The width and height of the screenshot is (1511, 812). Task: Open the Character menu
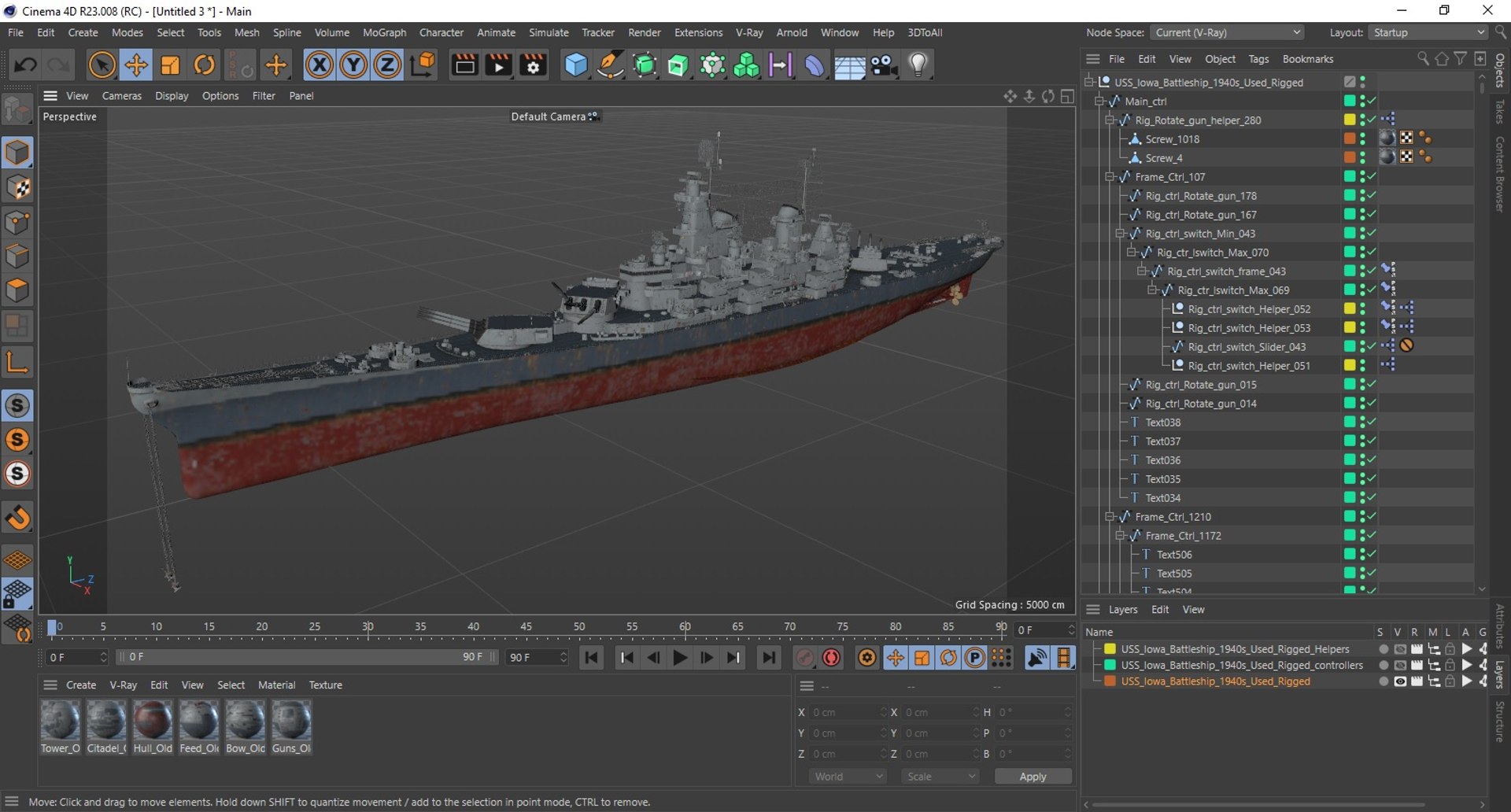(441, 32)
